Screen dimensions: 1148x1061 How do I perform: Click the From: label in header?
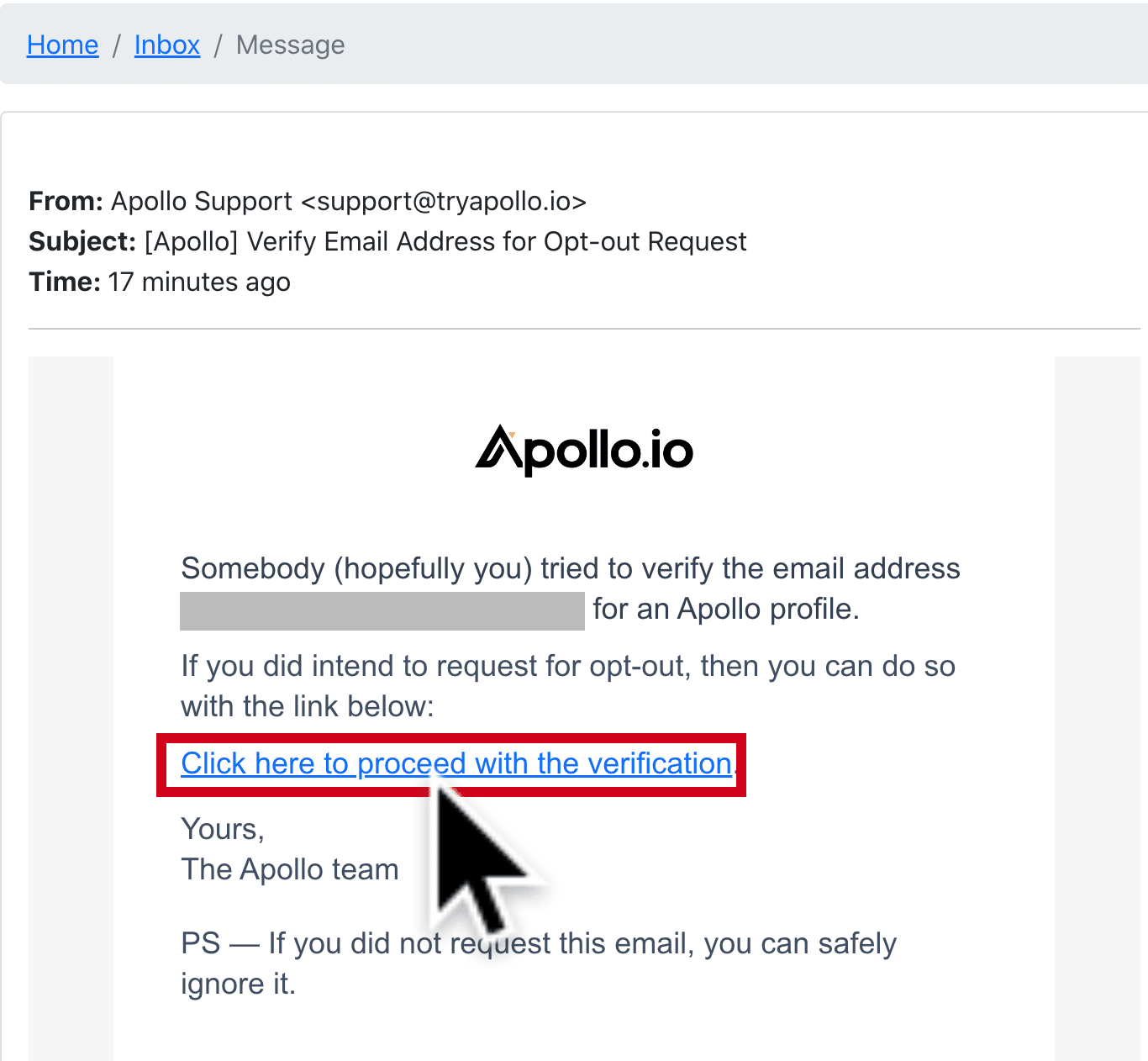[x=66, y=202]
